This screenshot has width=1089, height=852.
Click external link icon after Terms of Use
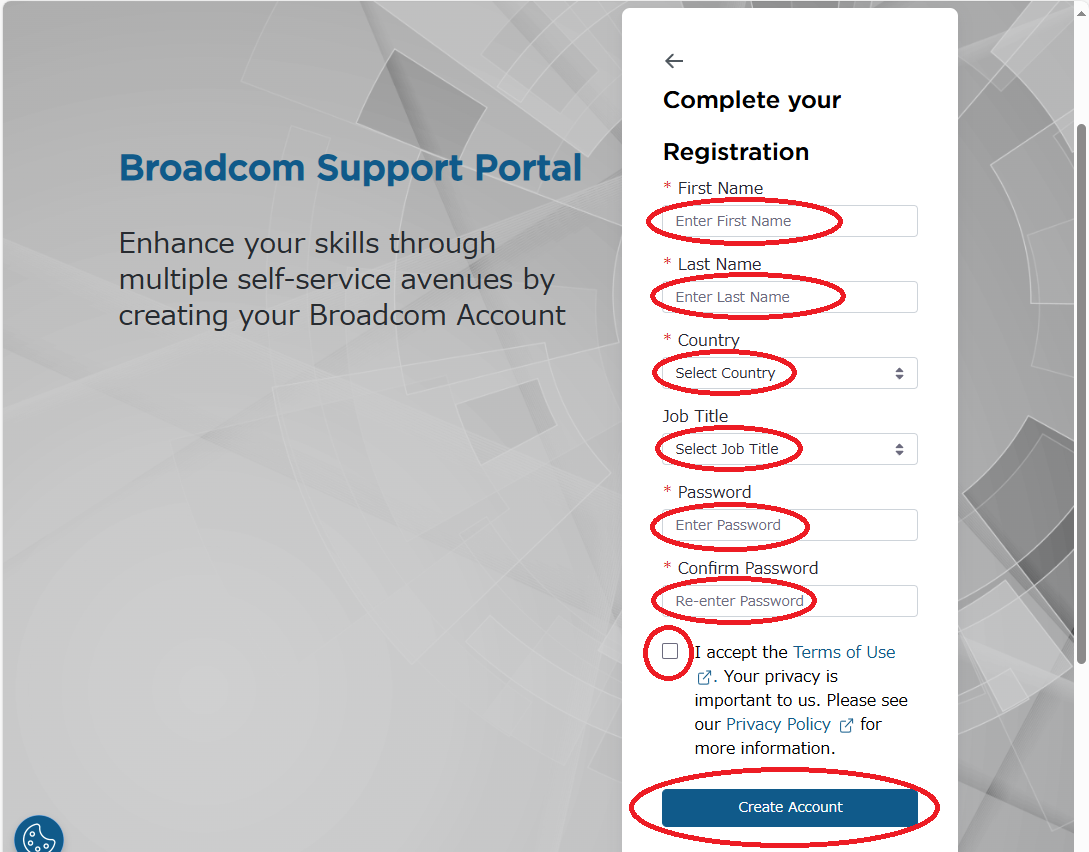704,677
